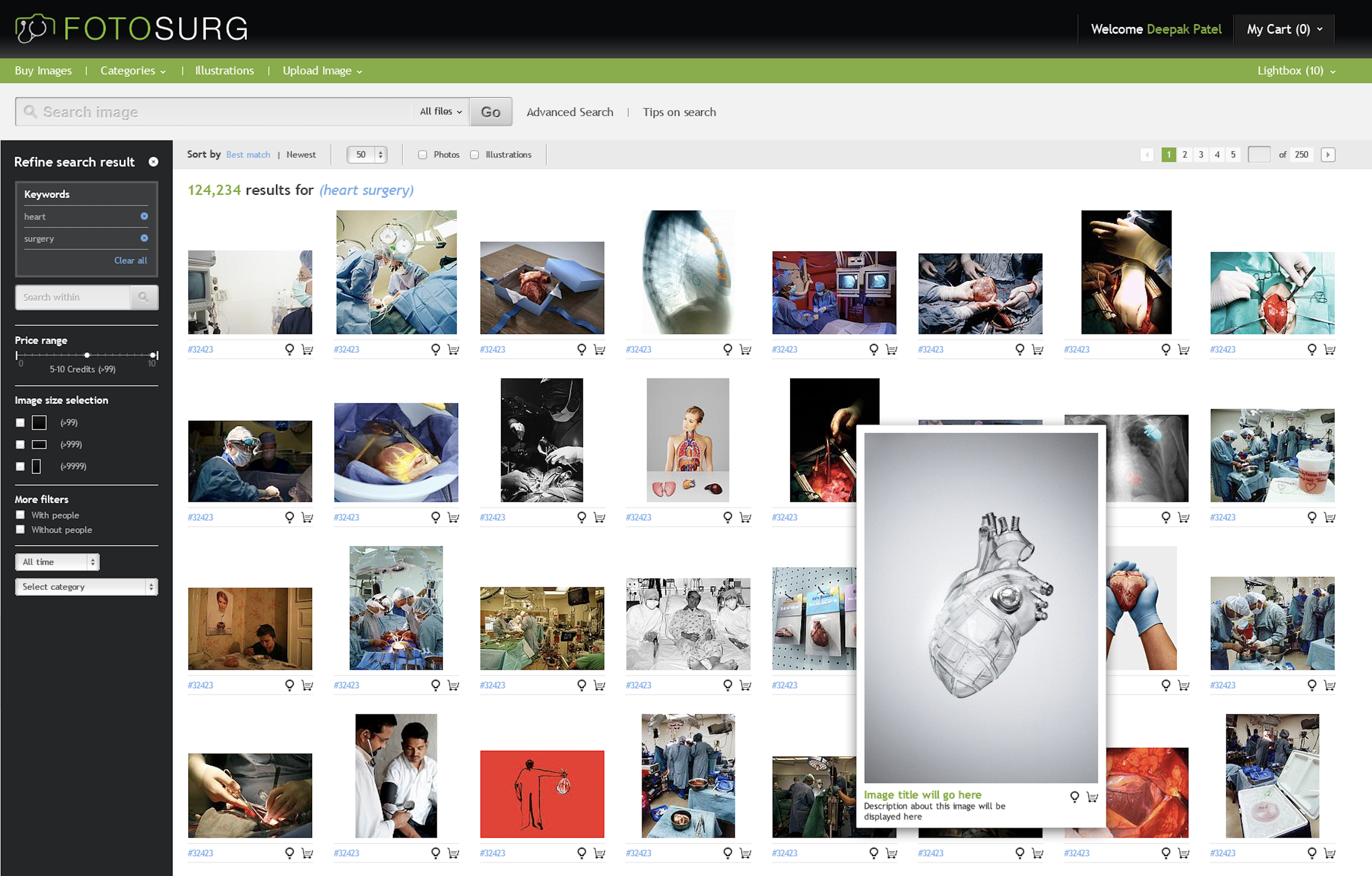Image resolution: width=1372 pixels, height=876 pixels.
Task: Click the FotoSurg logo
Action: point(131,29)
